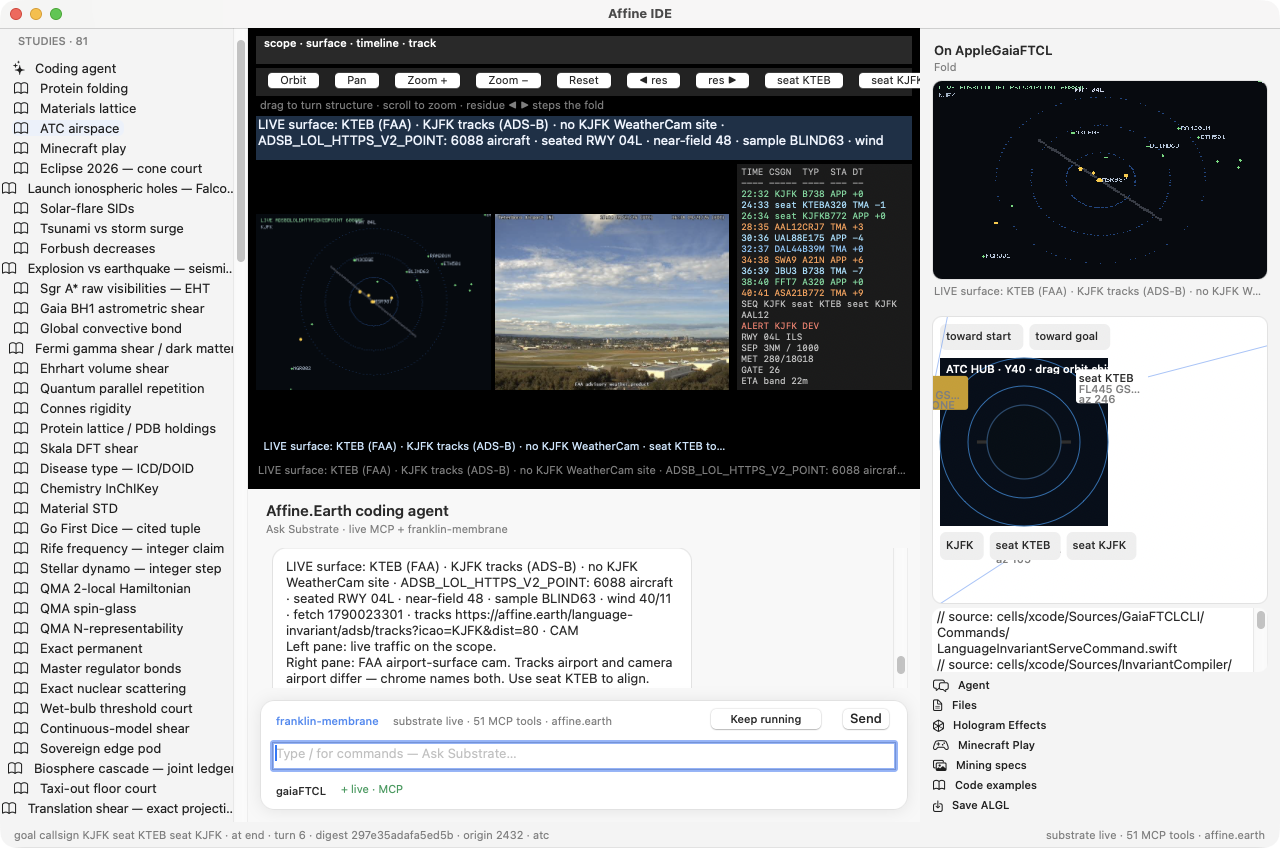Click the book icon beside Mining specs
This screenshot has width=1280, height=848.
point(939,765)
